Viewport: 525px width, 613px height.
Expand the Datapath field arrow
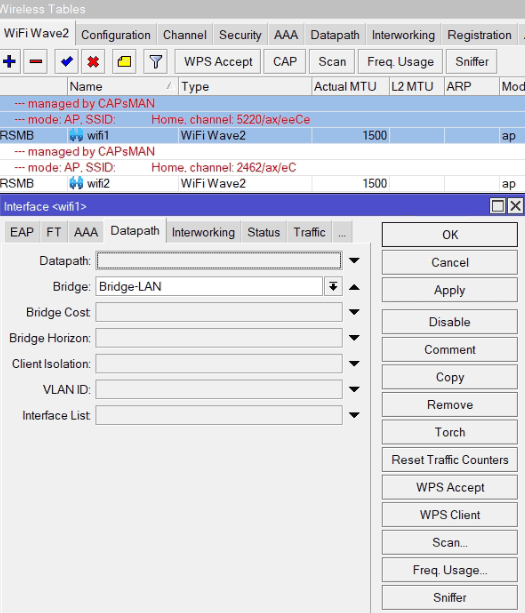(x=354, y=260)
